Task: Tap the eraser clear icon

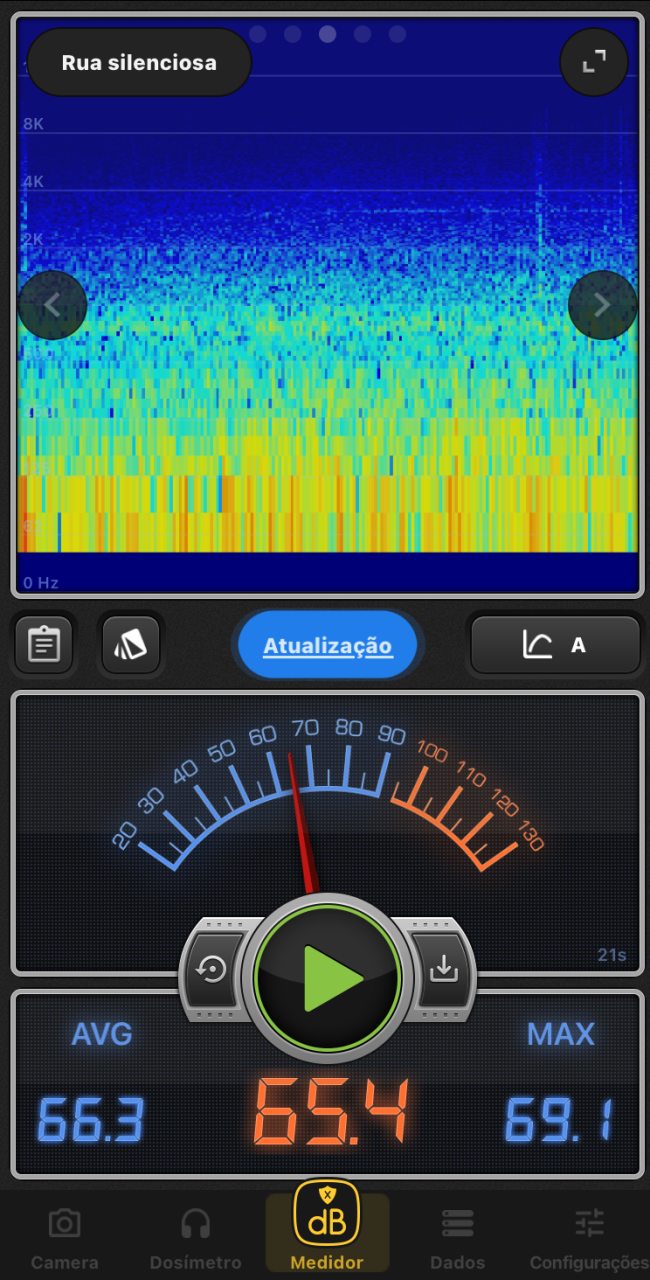Action: pyautogui.click(x=131, y=645)
